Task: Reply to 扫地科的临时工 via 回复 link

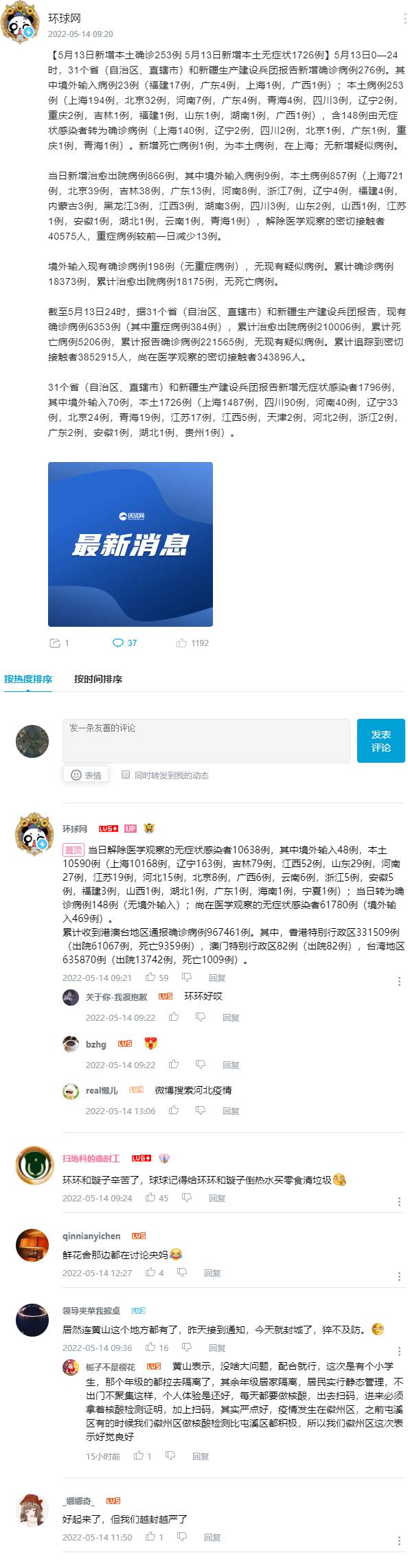Action: point(217,1198)
